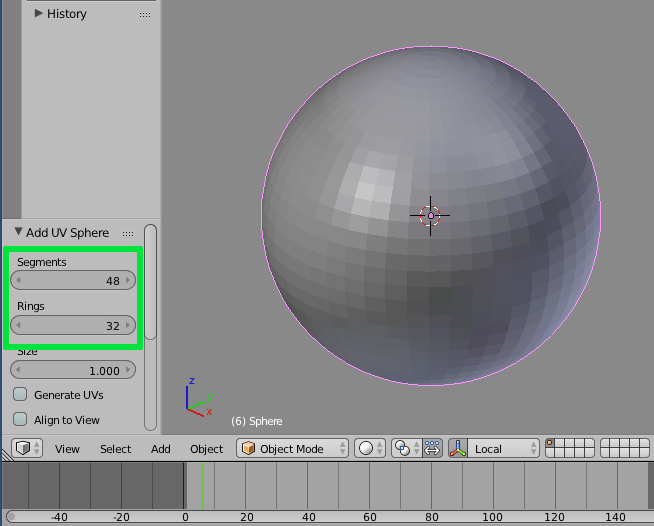Click the "Rings" label text
Viewport: 654px width, 526px height.
(30, 306)
